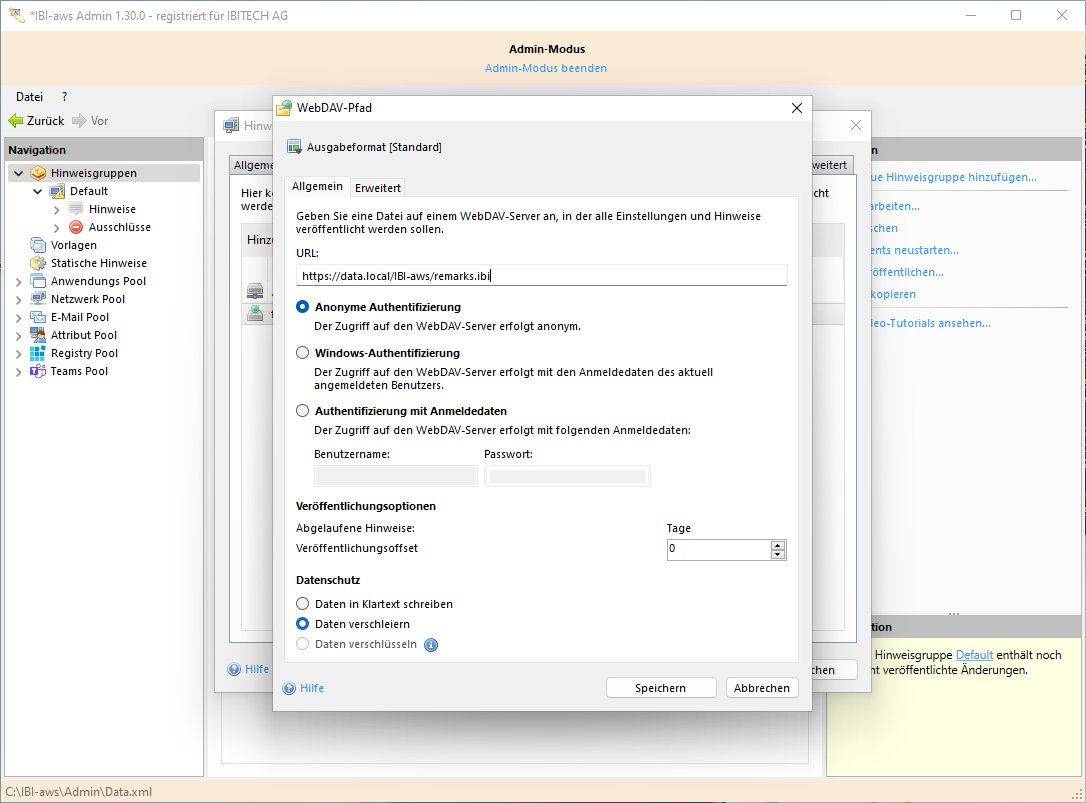Click the Hinweisgruppen icon in navigation tree
The width and height of the screenshot is (1086, 803).
pos(38,173)
